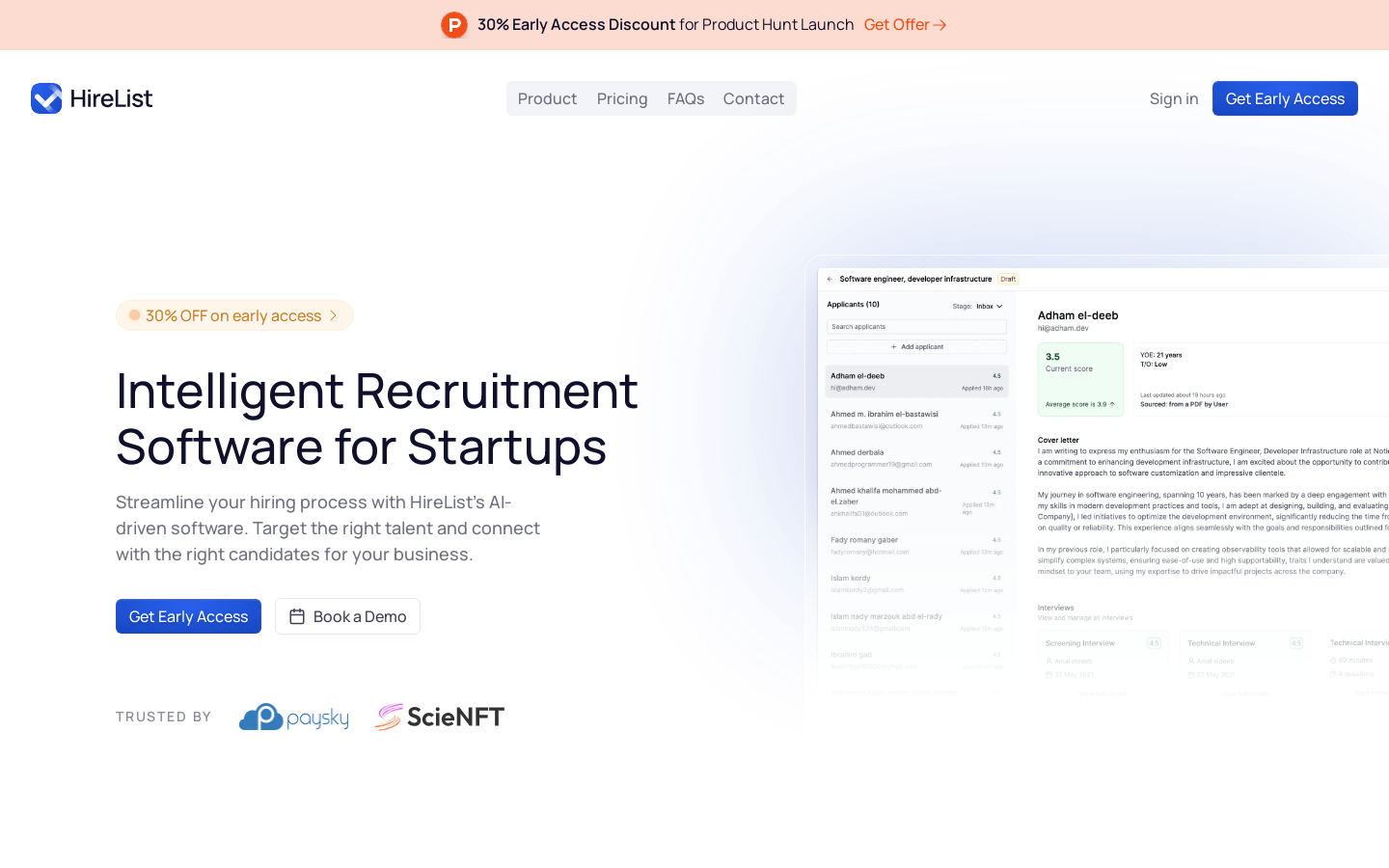Click the 'Applicants (10)' label in preview
This screenshot has width=1389, height=868.
(853, 304)
